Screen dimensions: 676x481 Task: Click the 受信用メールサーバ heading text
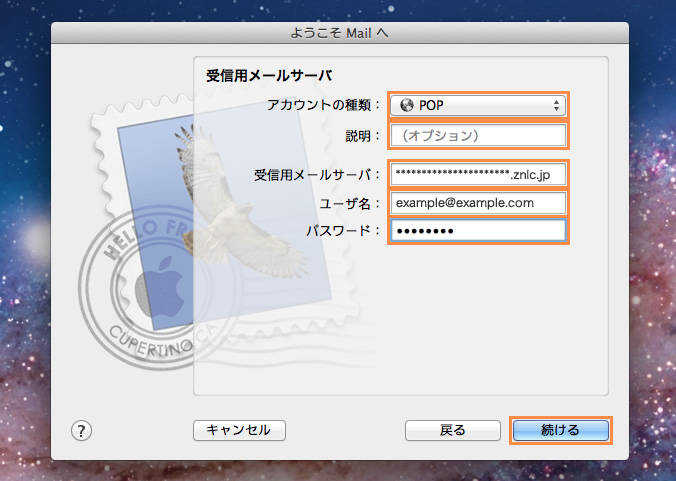269,76
